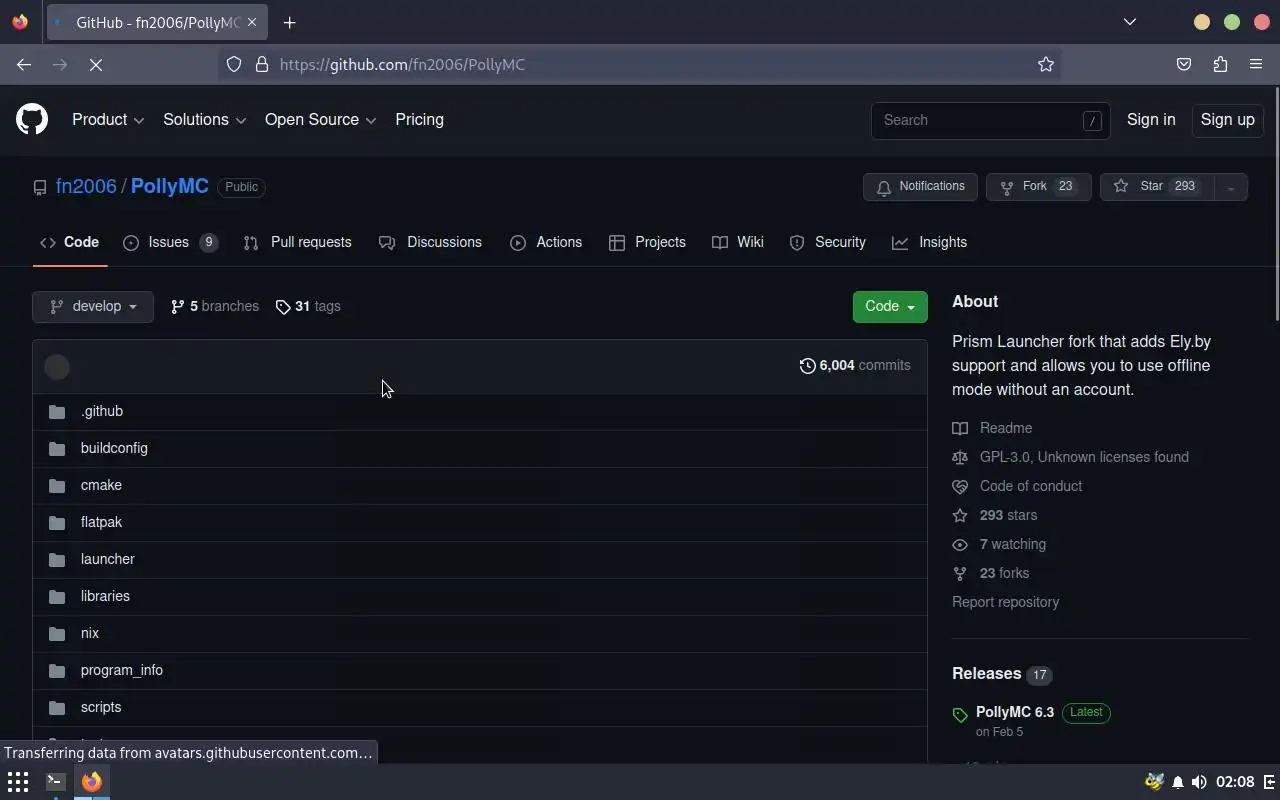View the 5 branches link
Viewport: 1280px width, 800px height.
coord(215,307)
